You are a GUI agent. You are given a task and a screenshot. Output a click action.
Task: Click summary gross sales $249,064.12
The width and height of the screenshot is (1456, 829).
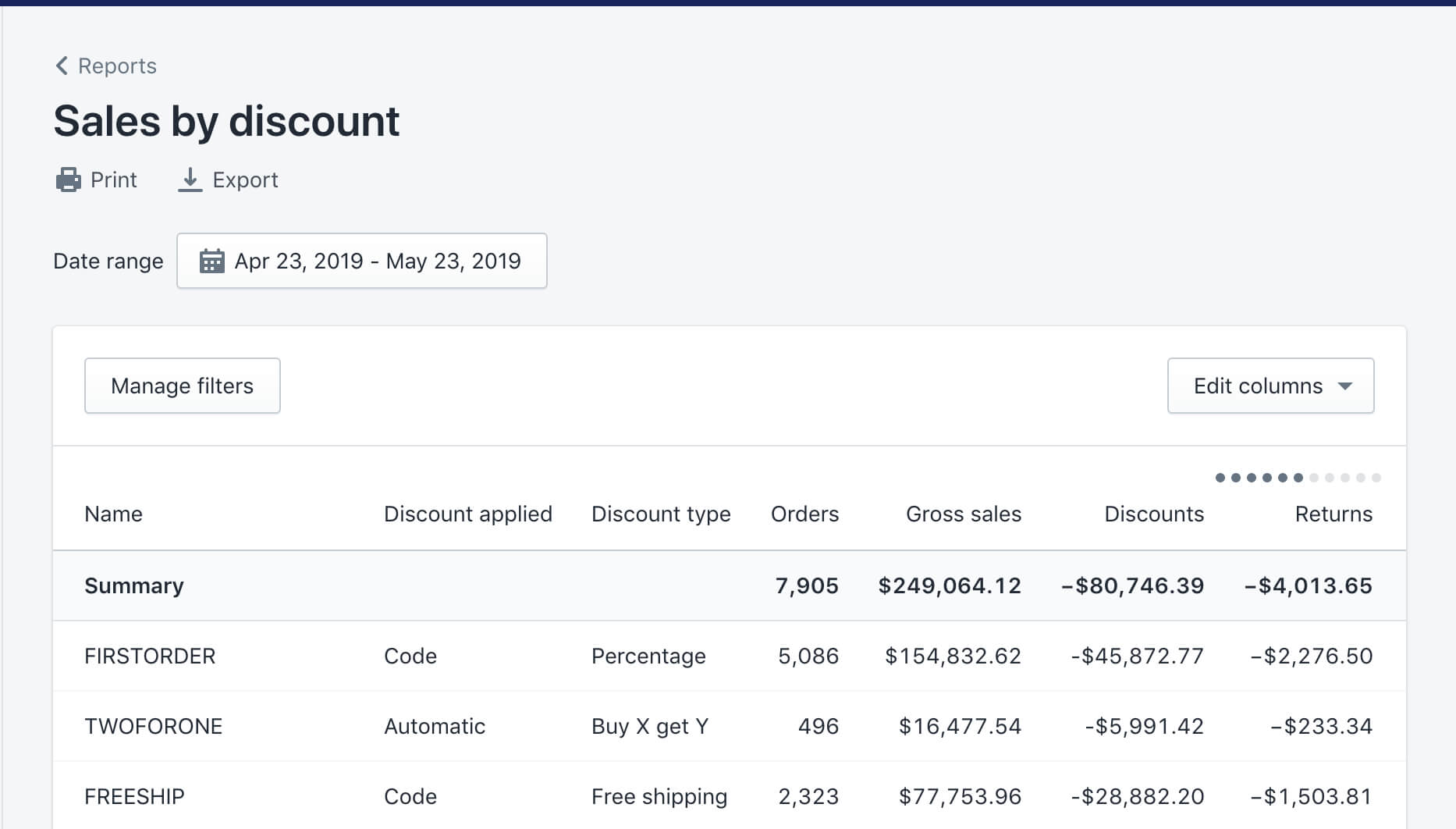(950, 585)
